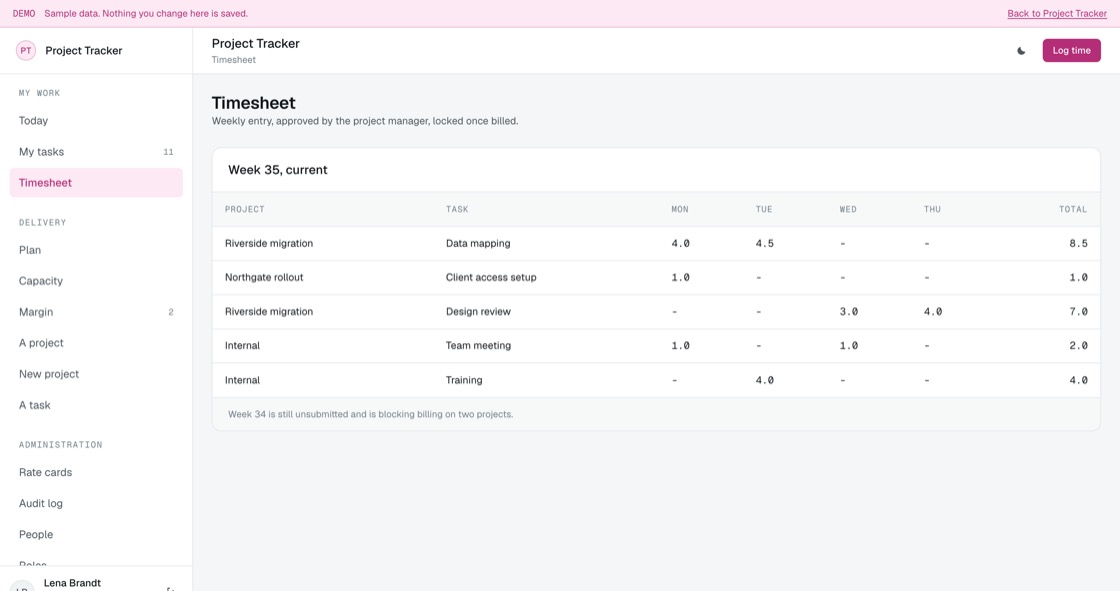Click Tuesday 4.0 in the Training row

pos(764,380)
